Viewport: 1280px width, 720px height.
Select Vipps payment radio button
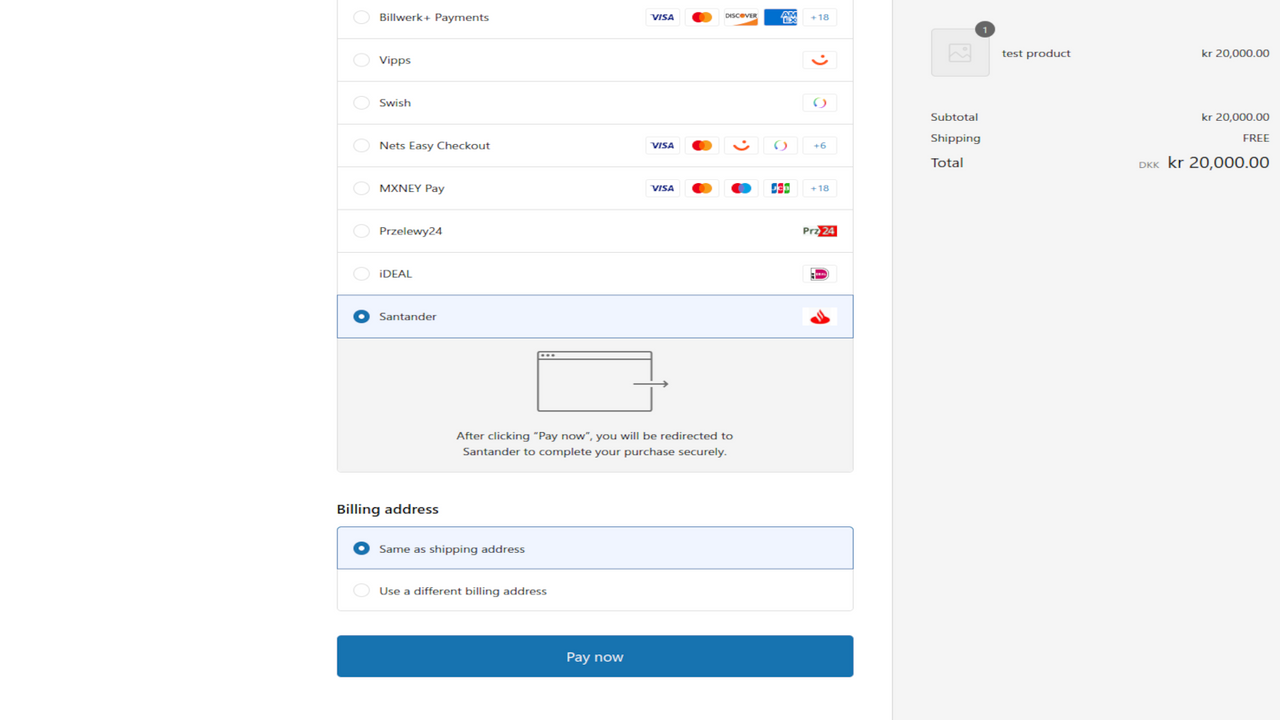tap(361, 60)
